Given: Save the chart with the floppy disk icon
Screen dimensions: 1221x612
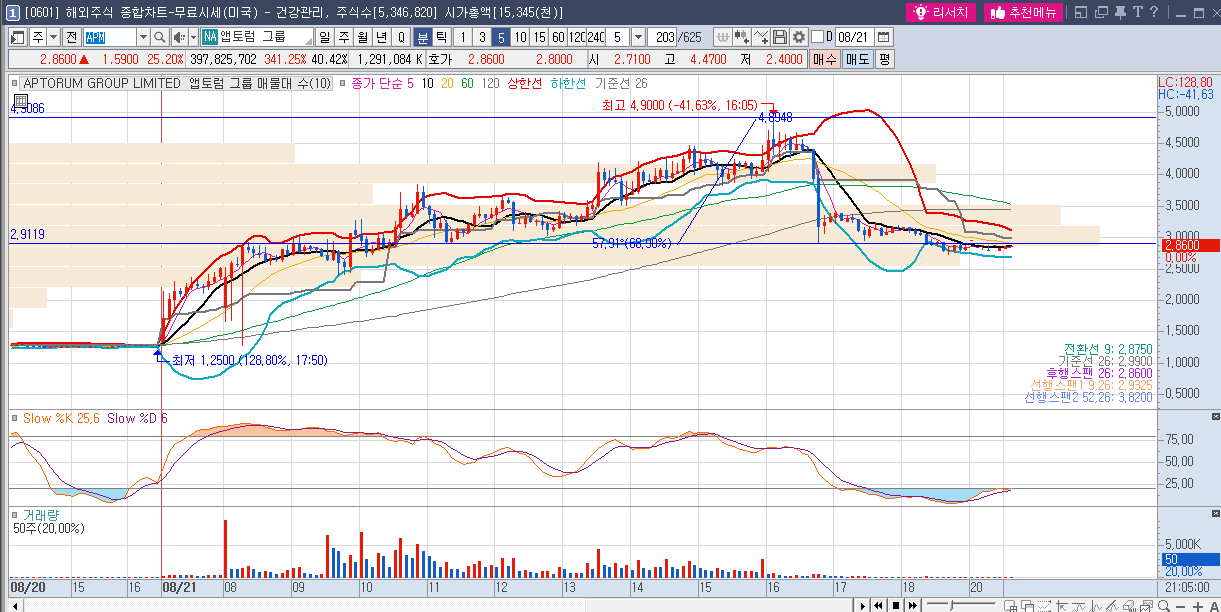Looking at the screenshot, I should 780,37.
